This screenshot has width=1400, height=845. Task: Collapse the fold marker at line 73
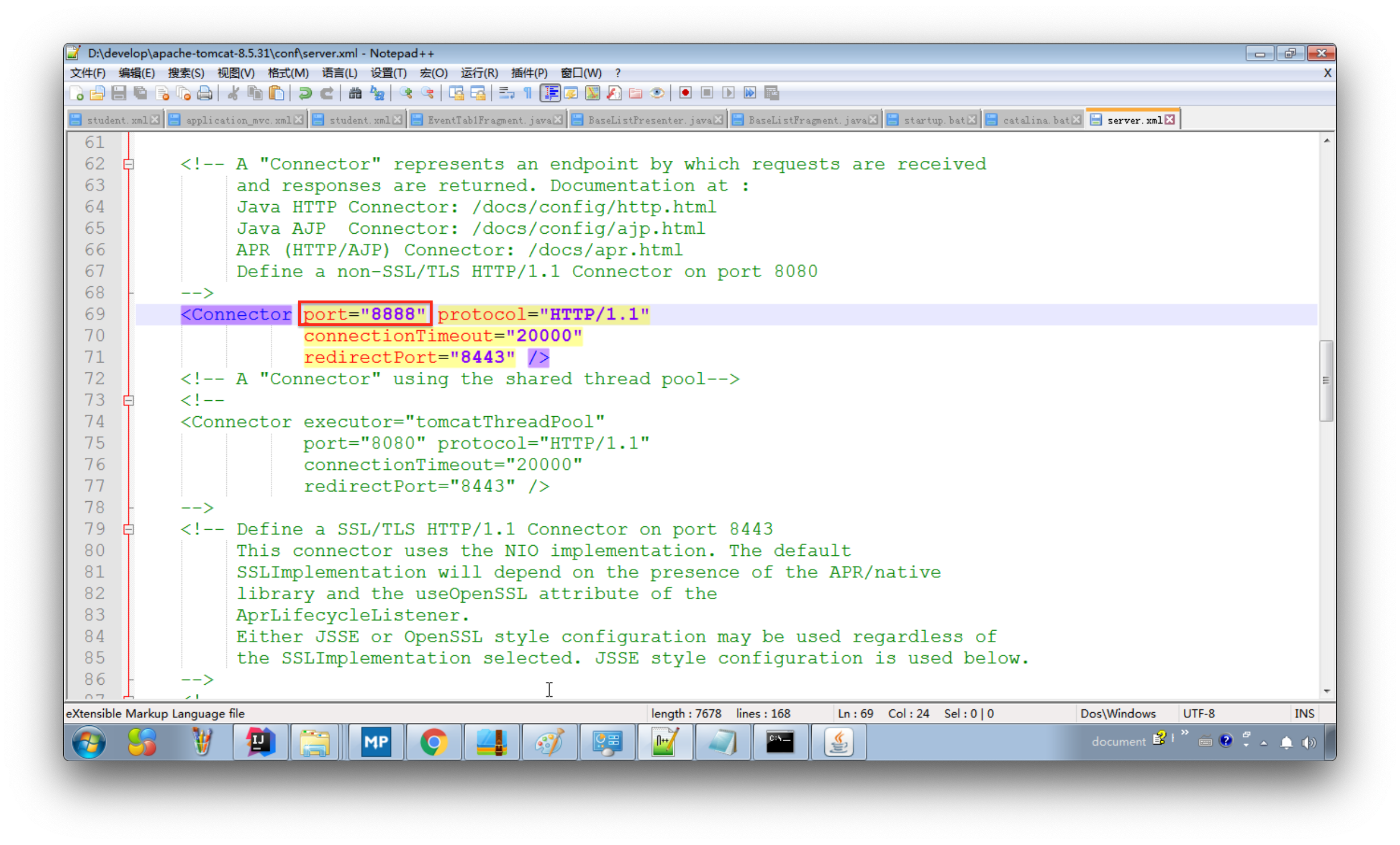(x=129, y=401)
